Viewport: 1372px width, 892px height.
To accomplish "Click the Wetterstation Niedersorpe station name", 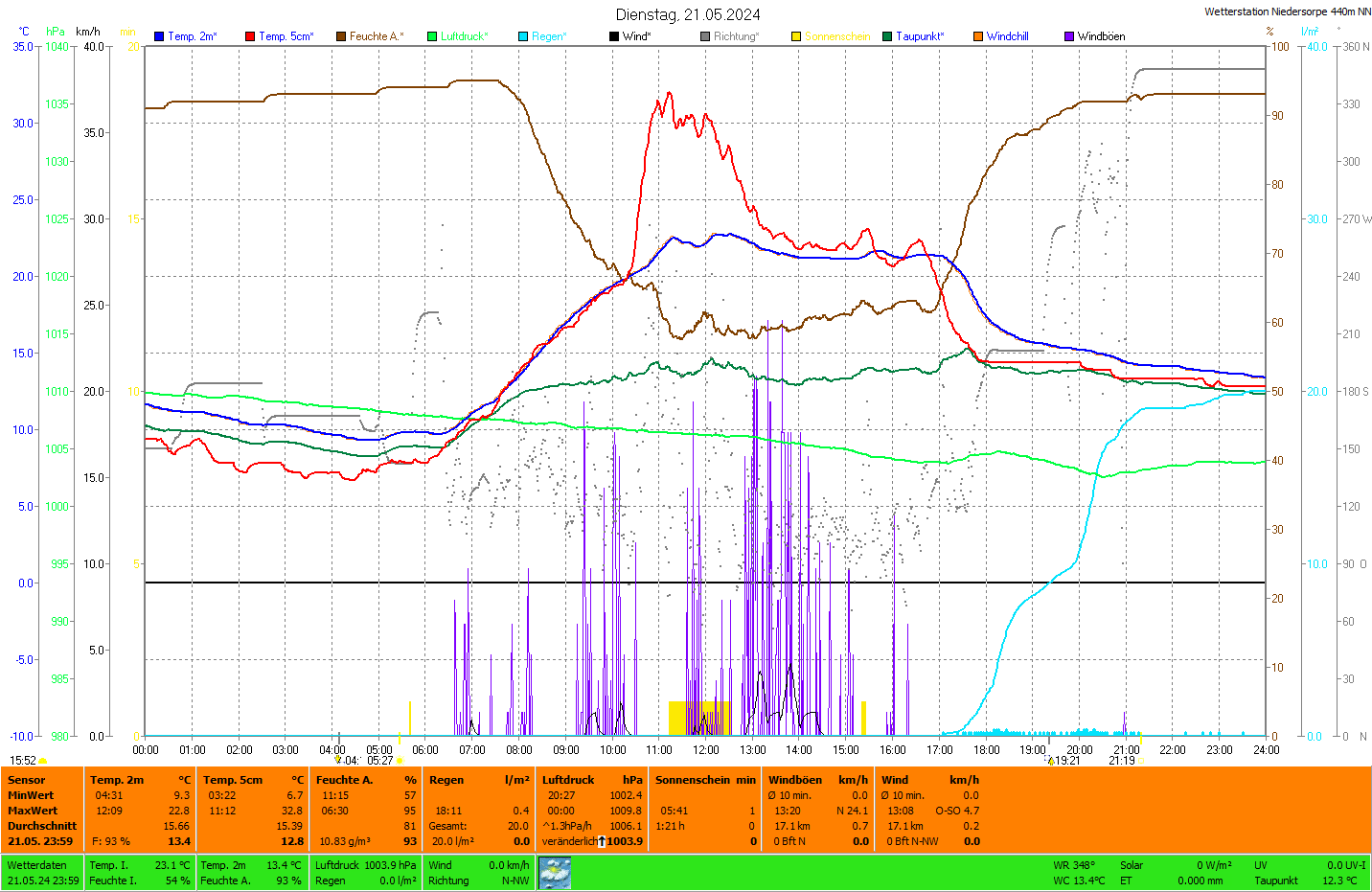I will tap(1287, 11).
